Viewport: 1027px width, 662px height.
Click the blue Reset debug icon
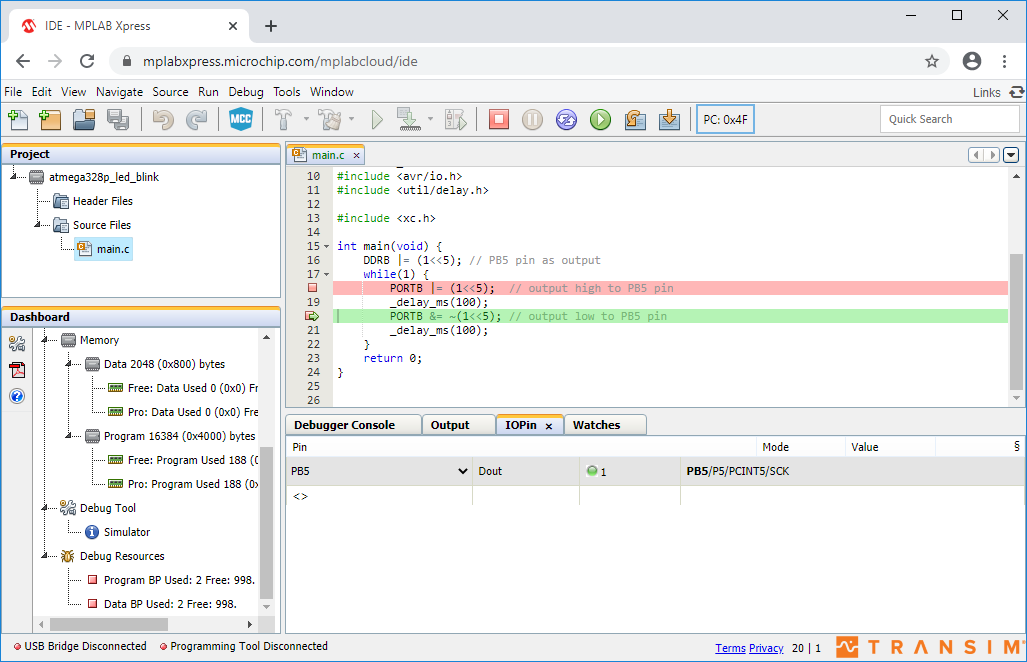click(x=566, y=120)
